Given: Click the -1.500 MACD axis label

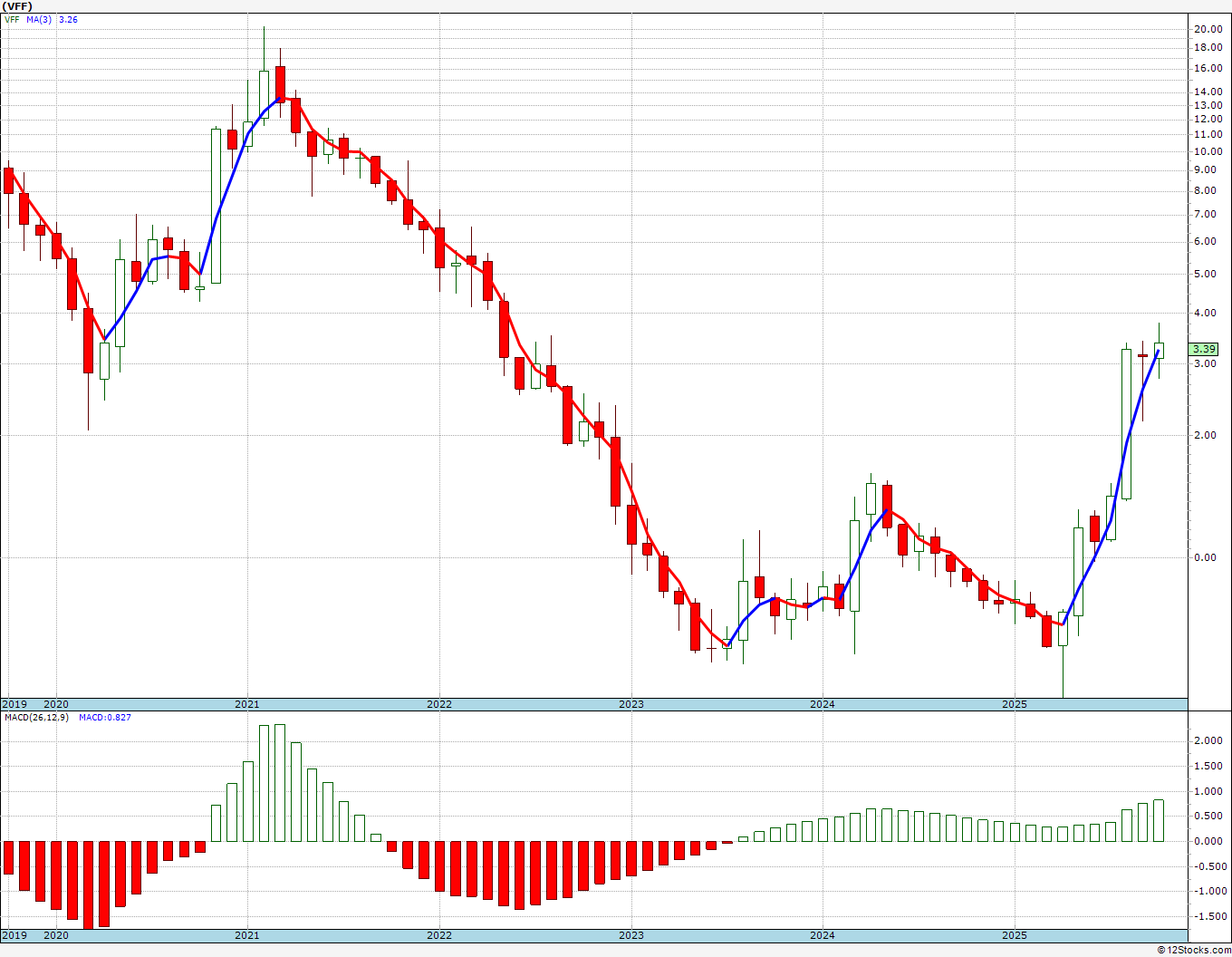Looking at the screenshot, I should click(x=1208, y=916).
